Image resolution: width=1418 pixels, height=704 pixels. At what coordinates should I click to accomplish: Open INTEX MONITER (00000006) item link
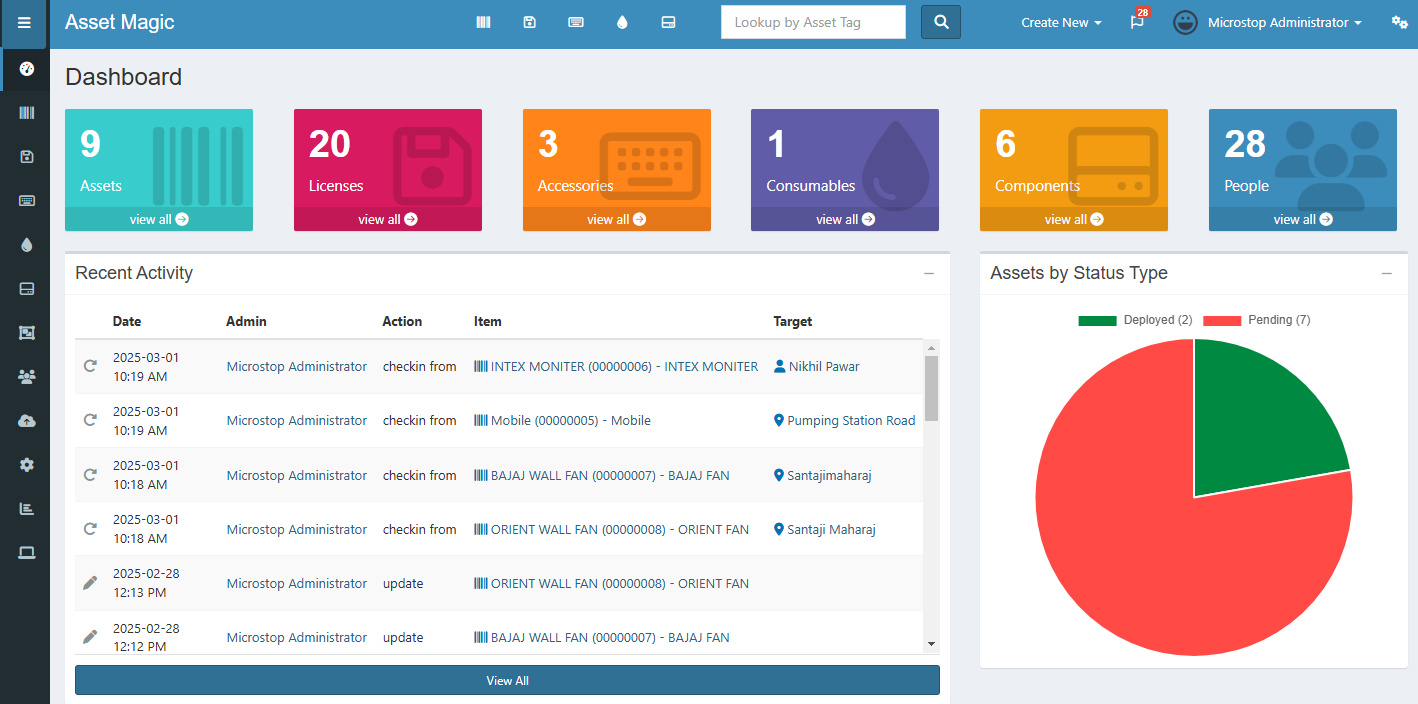click(x=616, y=367)
